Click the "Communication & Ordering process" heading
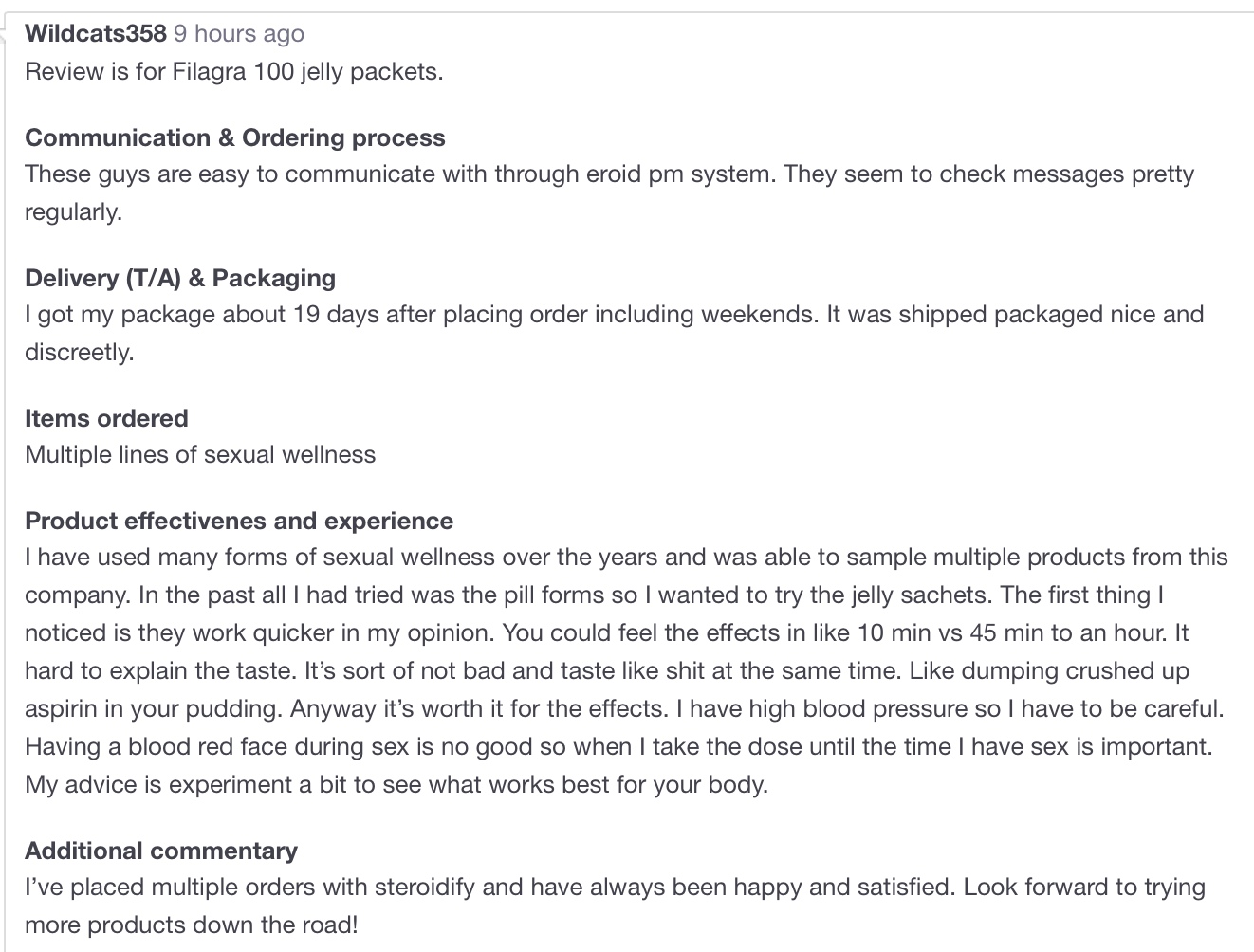Screen dimensions: 1254x952 click(x=234, y=137)
